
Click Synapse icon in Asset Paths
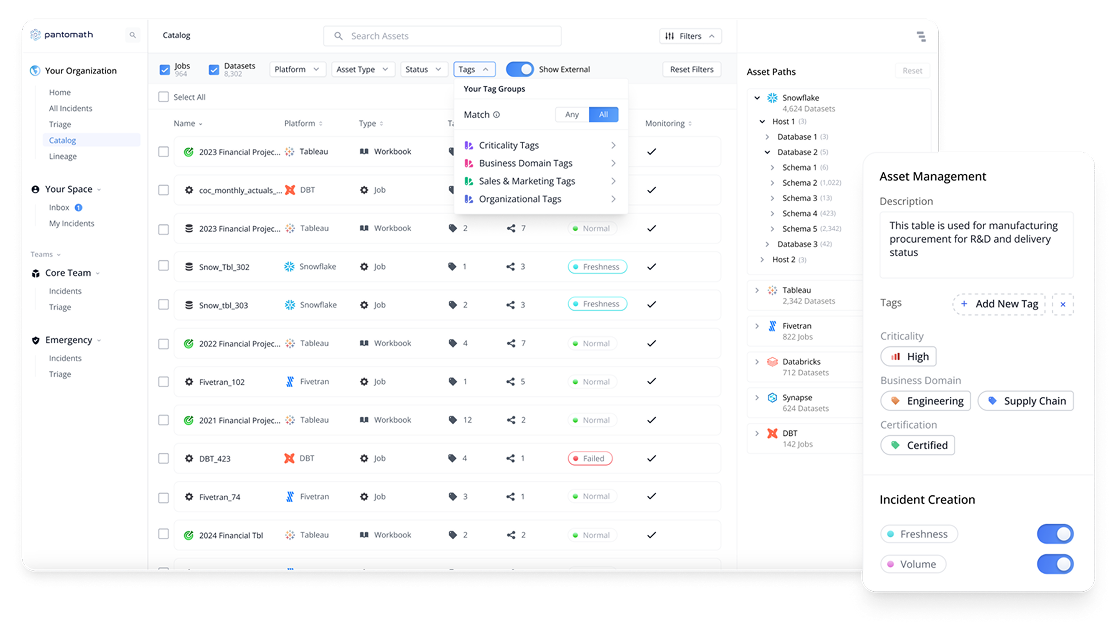coord(772,397)
